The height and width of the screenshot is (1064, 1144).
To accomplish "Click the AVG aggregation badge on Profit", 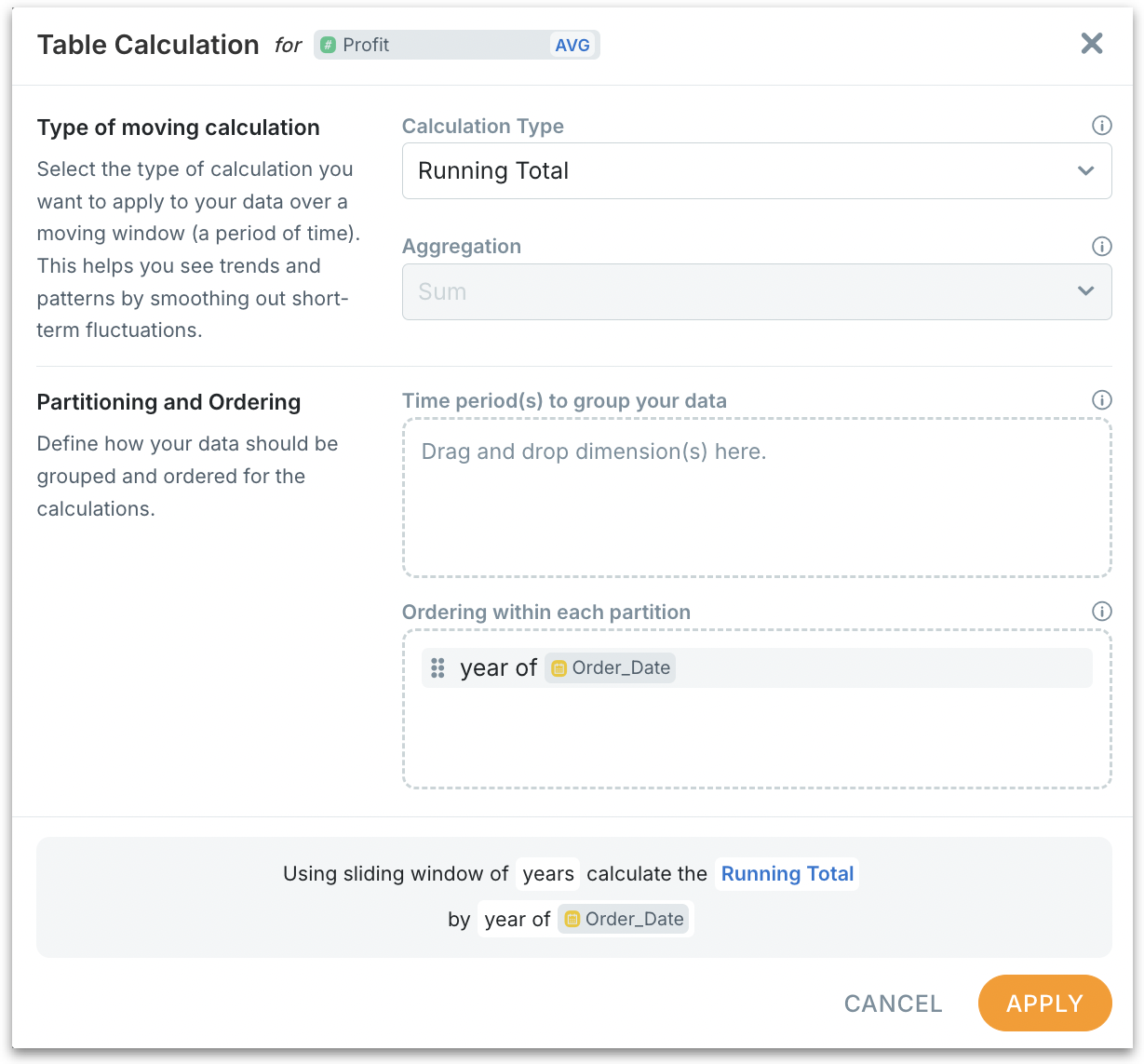I will [x=572, y=45].
